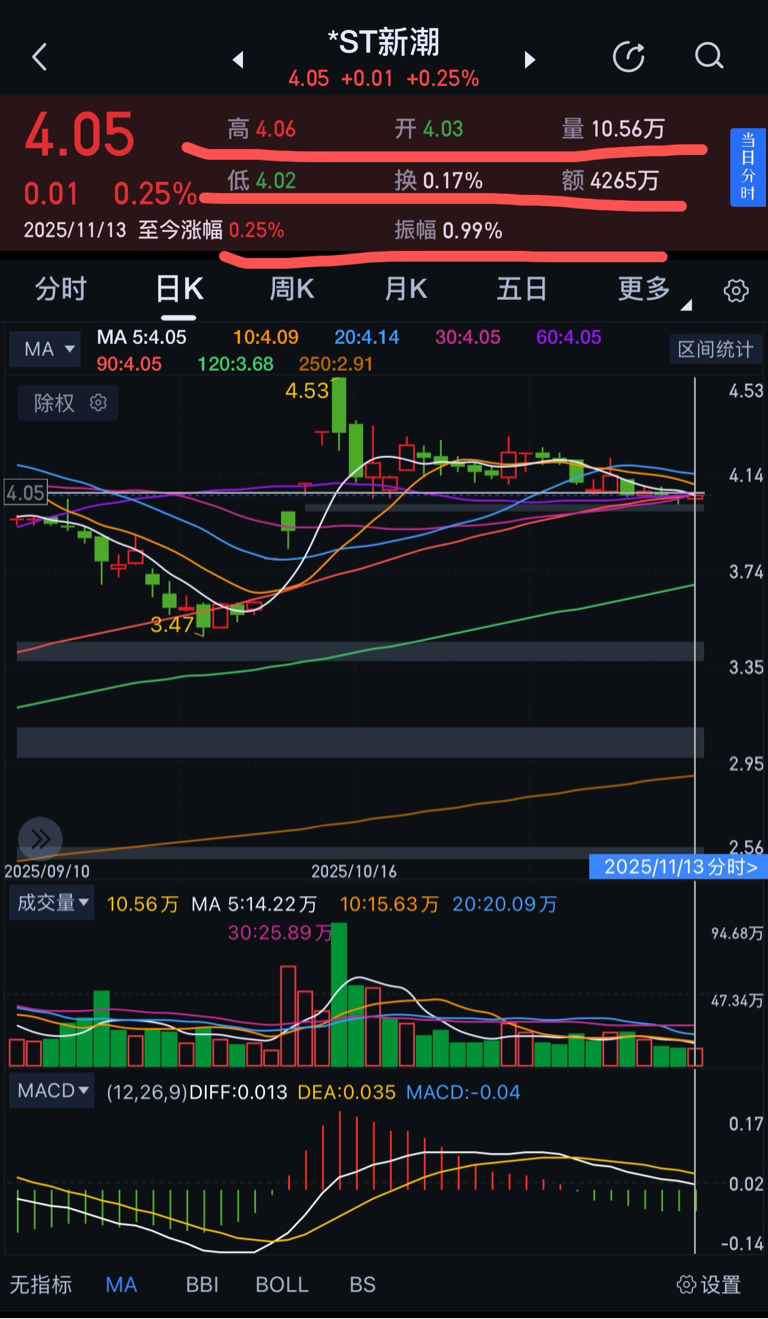Tap the tallest green volume bar
The width and height of the screenshot is (768, 1319).
tap(340, 995)
